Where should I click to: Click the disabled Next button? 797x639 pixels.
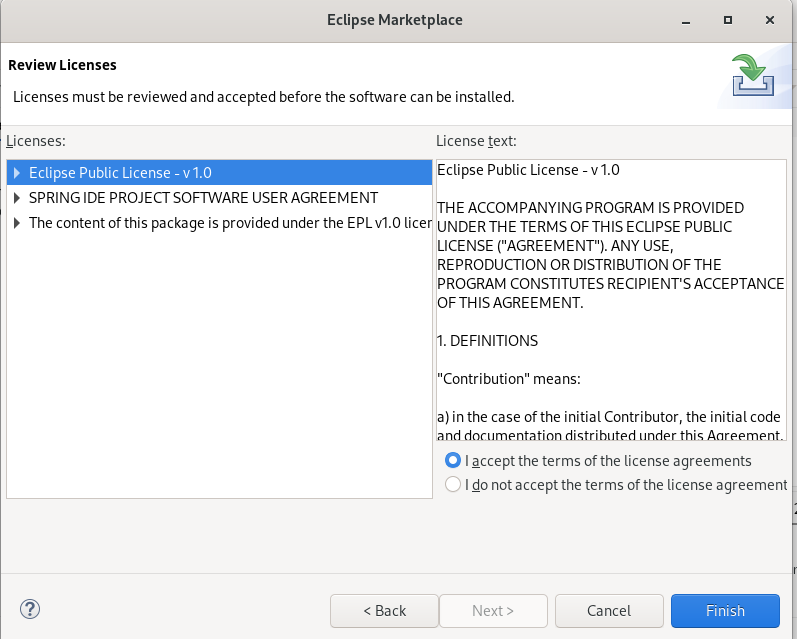(x=493, y=611)
